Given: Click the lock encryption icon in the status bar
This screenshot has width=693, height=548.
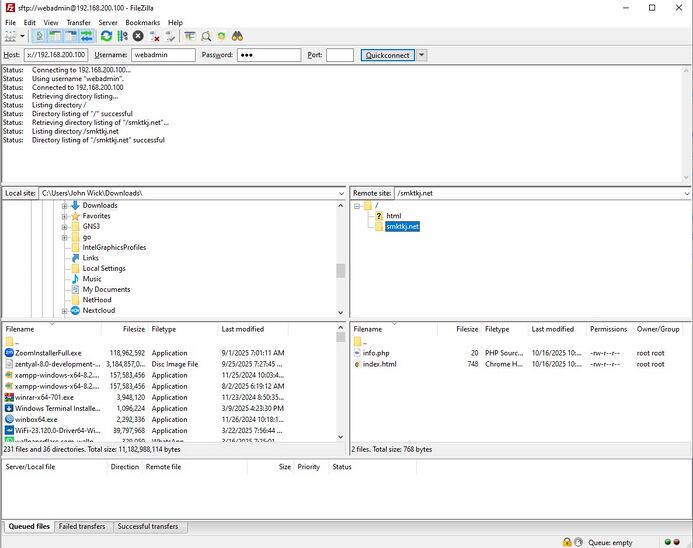Looking at the screenshot, I should coord(567,542).
